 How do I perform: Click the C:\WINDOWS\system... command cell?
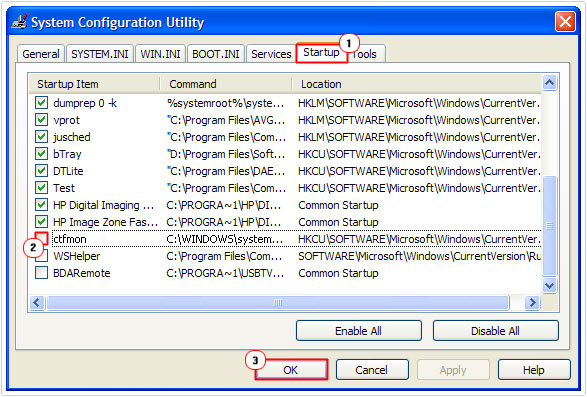click(225, 239)
